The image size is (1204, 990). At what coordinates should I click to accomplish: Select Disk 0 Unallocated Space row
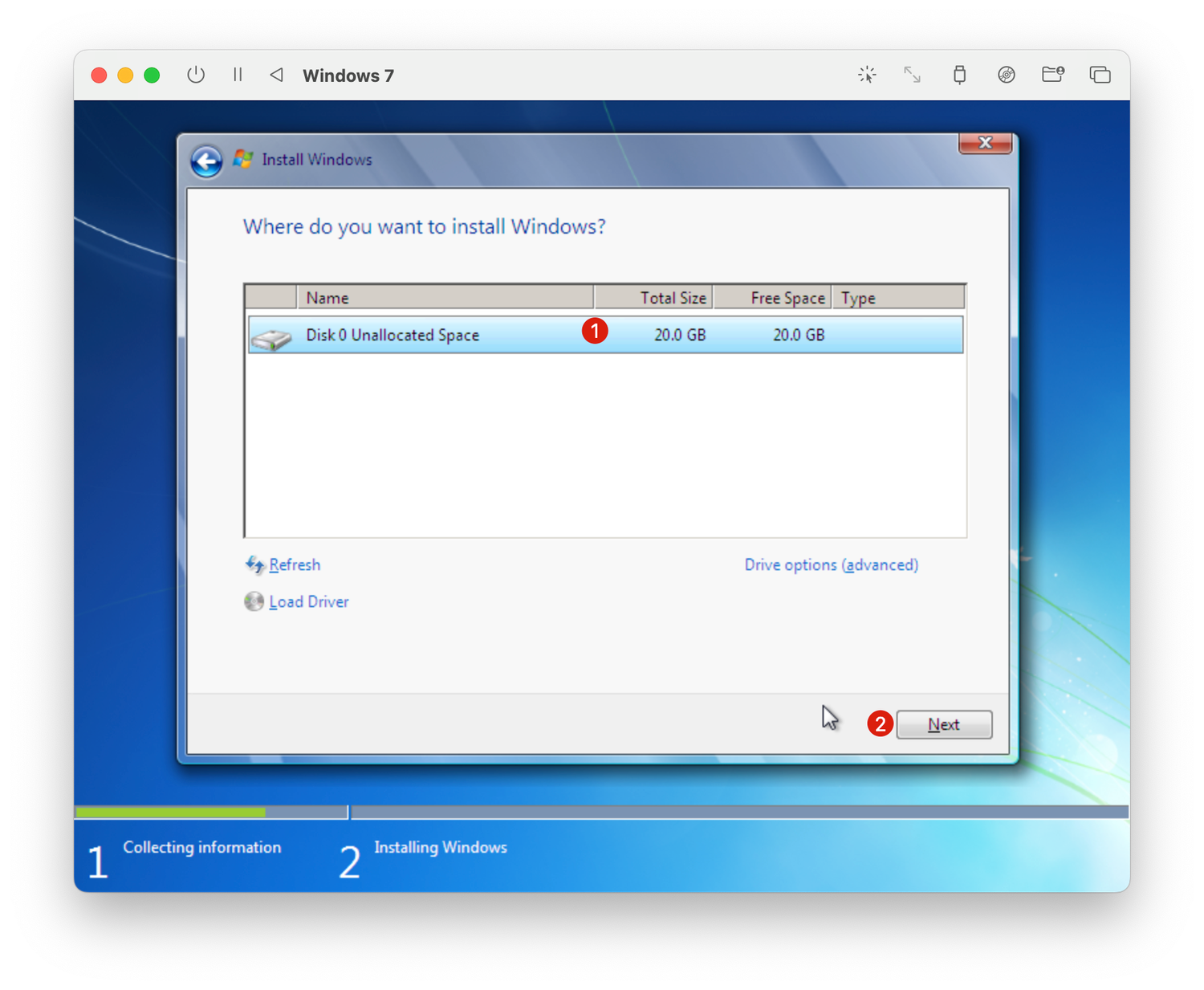605,335
